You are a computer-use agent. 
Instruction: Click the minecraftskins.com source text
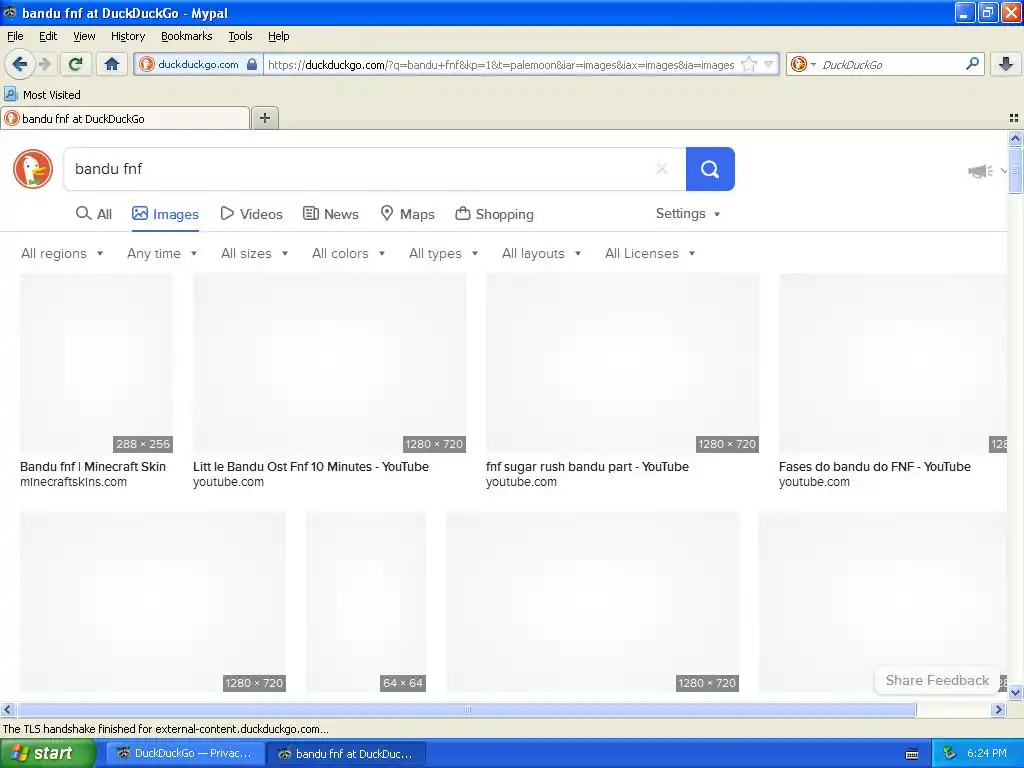click(73, 482)
